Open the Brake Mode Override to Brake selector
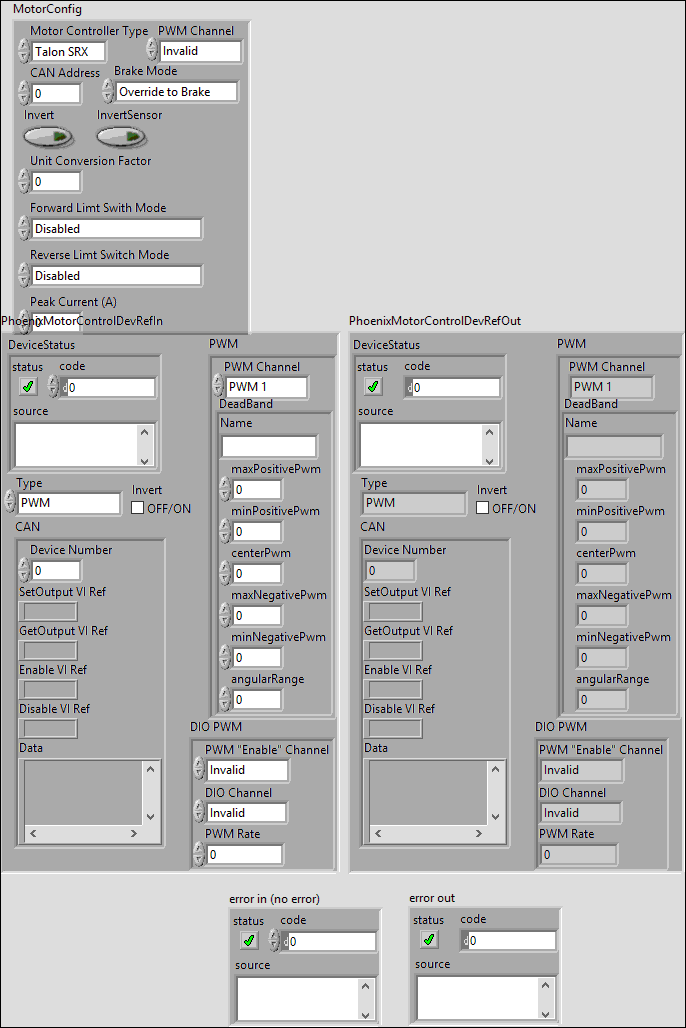The height and width of the screenshot is (1028, 686). [x=176, y=92]
